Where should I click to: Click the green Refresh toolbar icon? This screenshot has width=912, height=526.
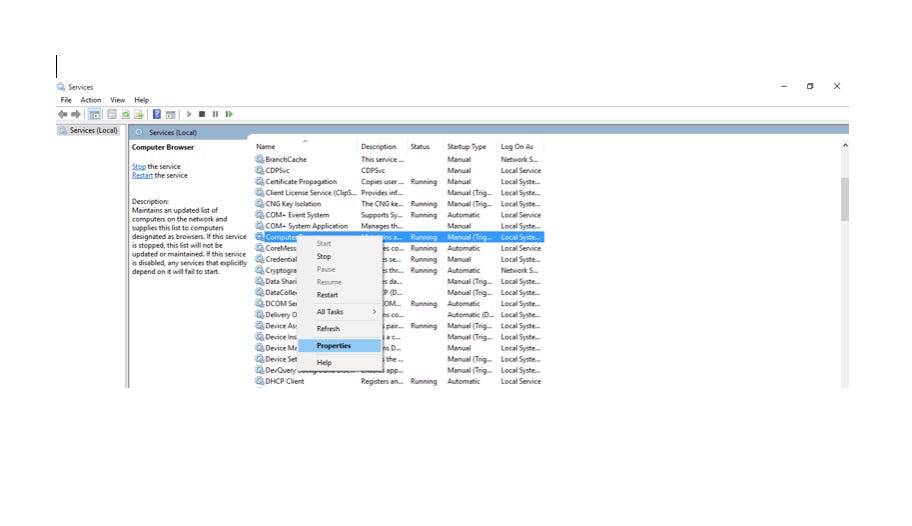[x=126, y=115]
